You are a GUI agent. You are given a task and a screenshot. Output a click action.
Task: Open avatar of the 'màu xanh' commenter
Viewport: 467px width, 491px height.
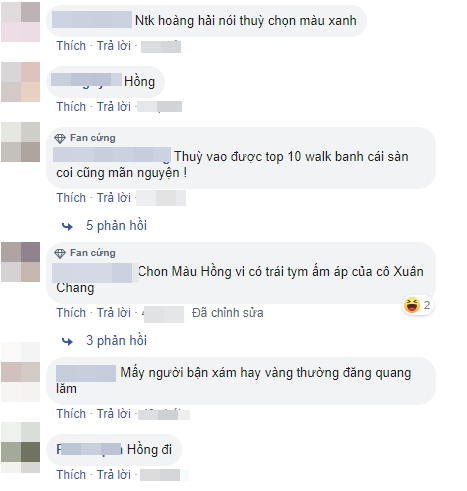(x=21, y=22)
